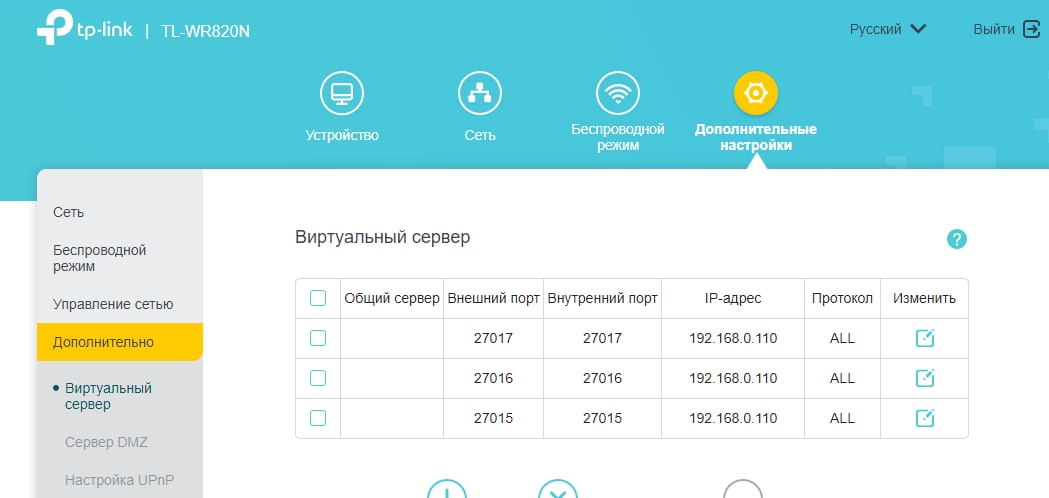Select the checkbox for port 27017 row
This screenshot has height=498, width=1049.
pos(318,338)
